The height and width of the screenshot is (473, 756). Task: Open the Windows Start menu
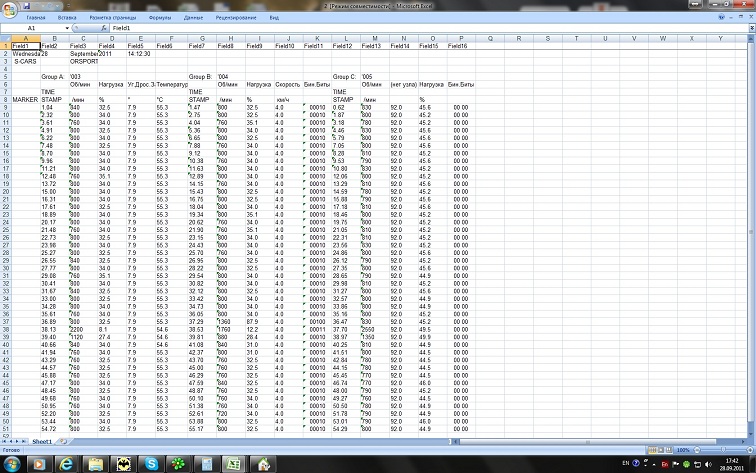tap(12, 464)
